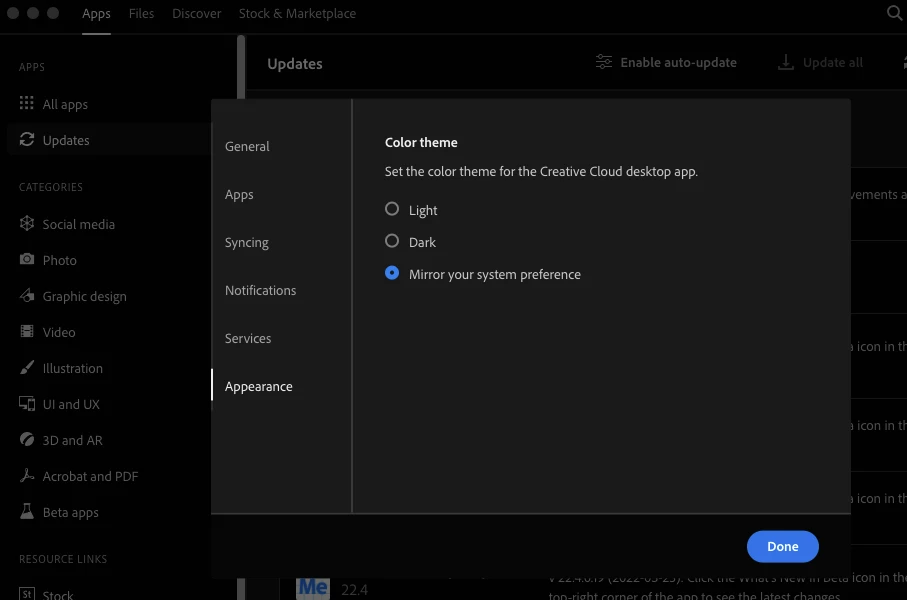Choose the Graphic design category icon

click(27, 295)
